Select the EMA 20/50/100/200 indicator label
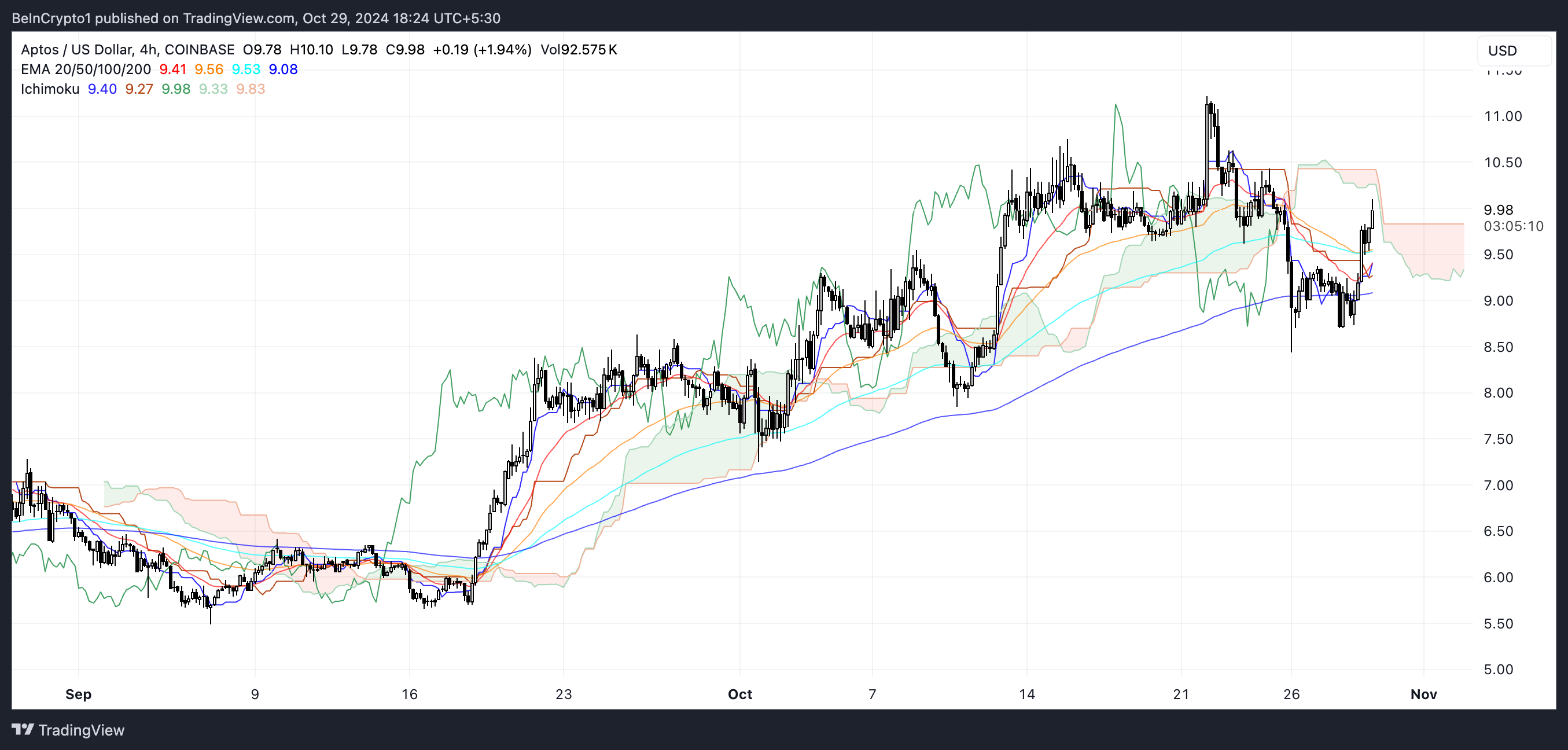 tap(86, 69)
